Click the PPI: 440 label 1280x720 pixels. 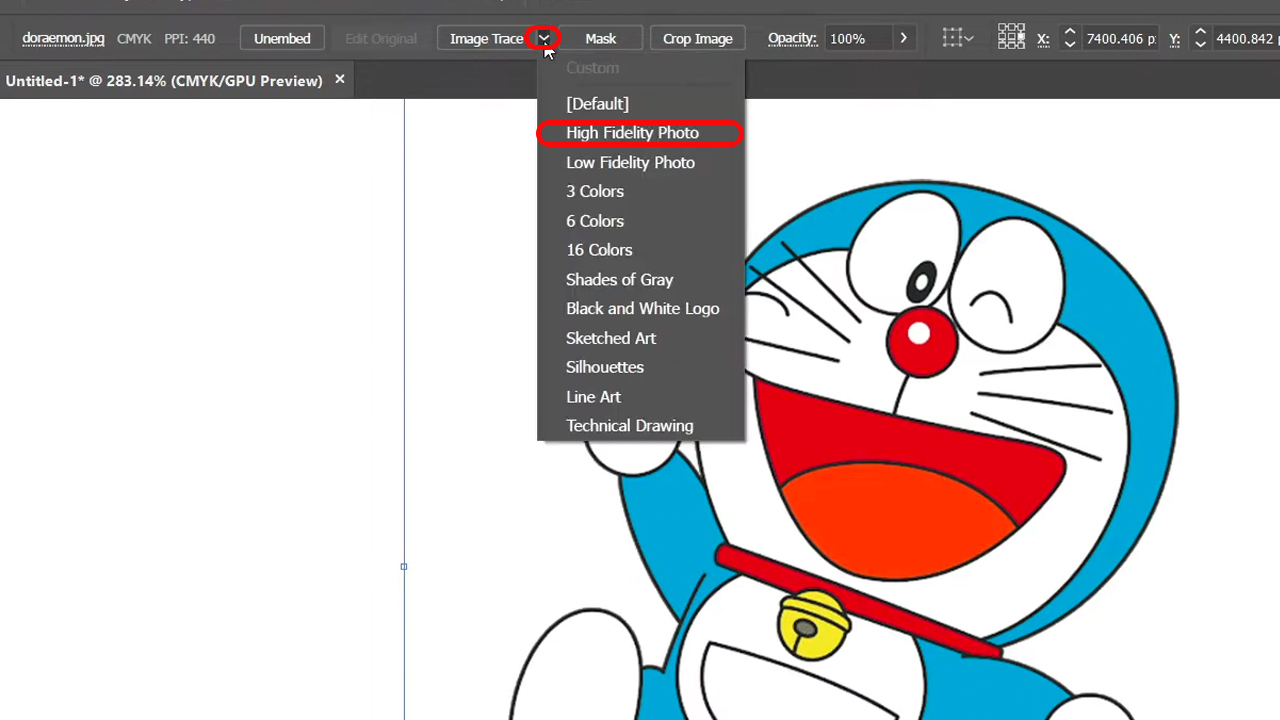tap(190, 38)
